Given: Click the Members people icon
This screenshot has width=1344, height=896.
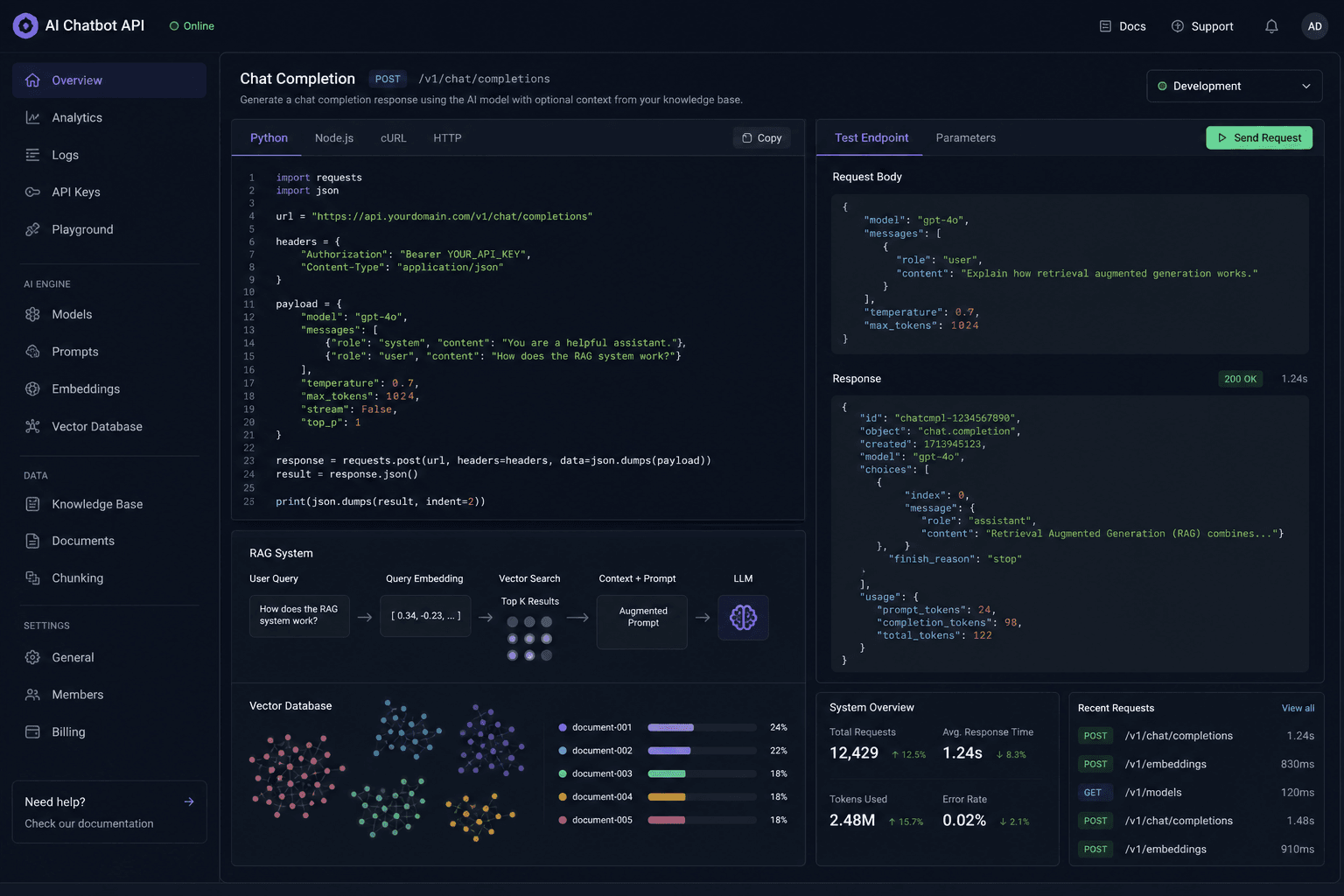Looking at the screenshot, I should 32,695.
